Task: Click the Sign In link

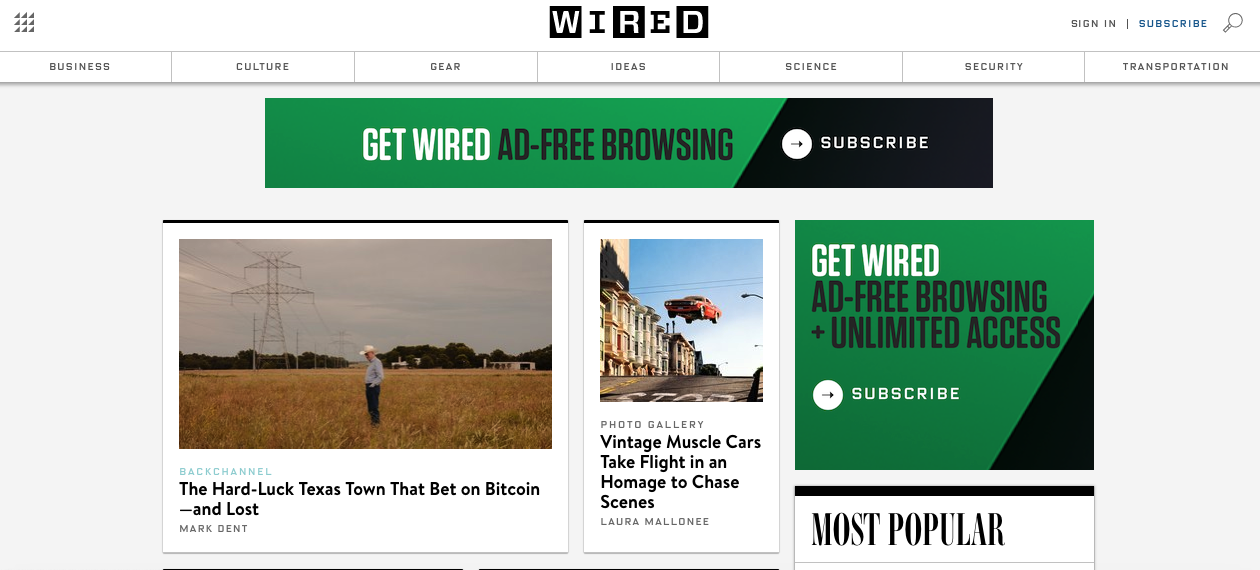Action: tap(1093, 24)
